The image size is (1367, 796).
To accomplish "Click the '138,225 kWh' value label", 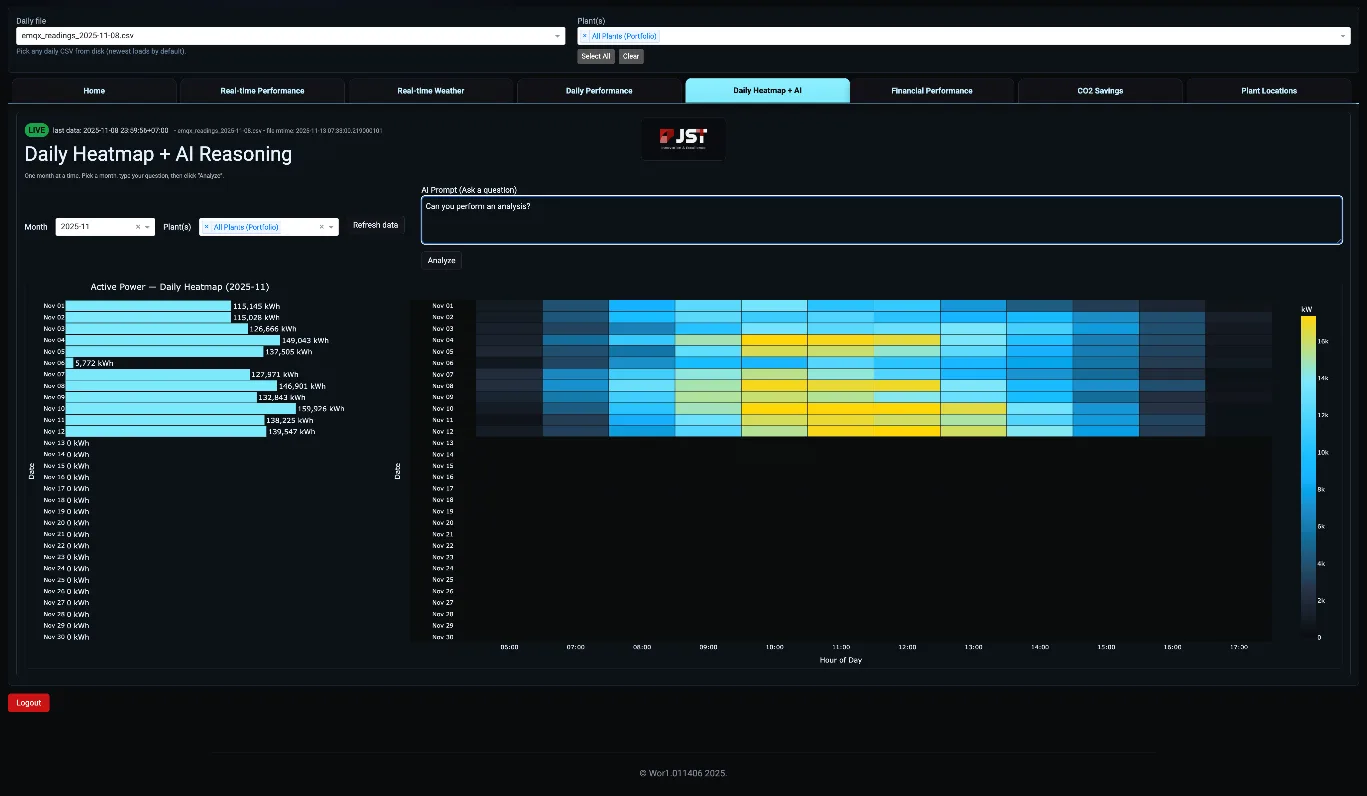I will (292, 421).
